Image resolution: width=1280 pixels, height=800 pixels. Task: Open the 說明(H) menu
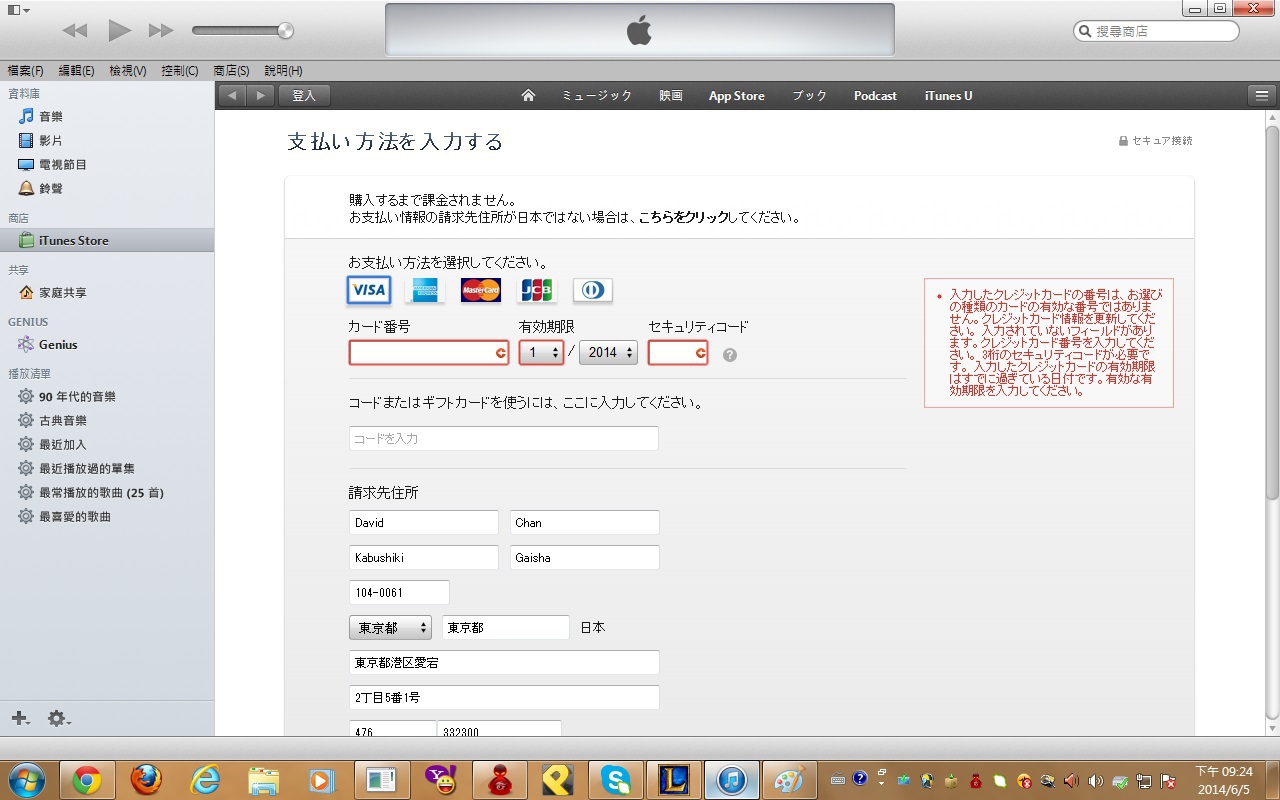(x=283, y=71)
